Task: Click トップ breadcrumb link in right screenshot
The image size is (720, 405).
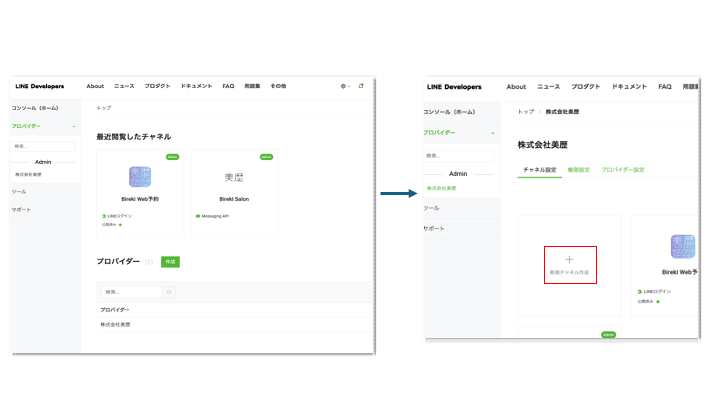Action: point(525,111)
